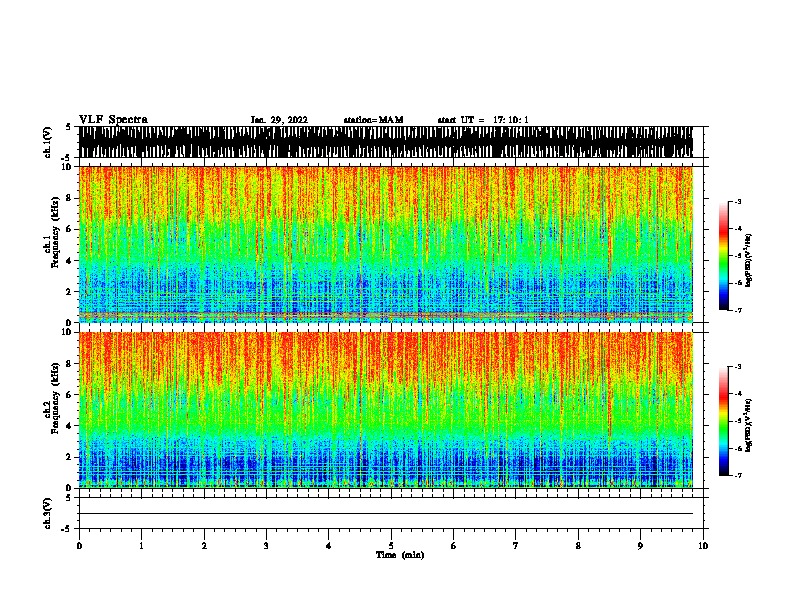This screenshot has height=612, width=792.
Task: Click the Time axis tick label "8"
Action: tap(578, 546)
